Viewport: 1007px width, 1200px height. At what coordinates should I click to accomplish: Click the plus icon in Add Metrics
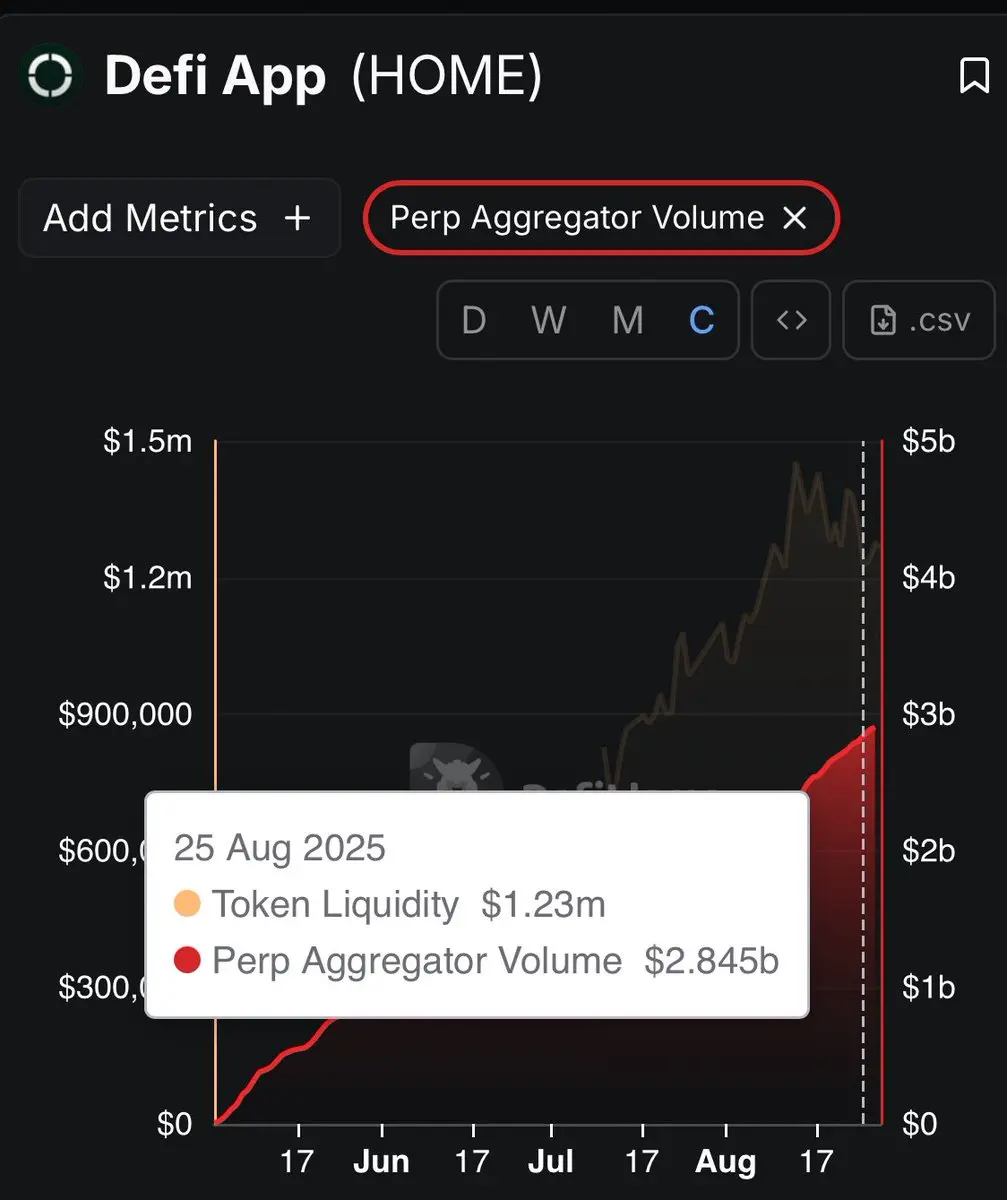297,218
